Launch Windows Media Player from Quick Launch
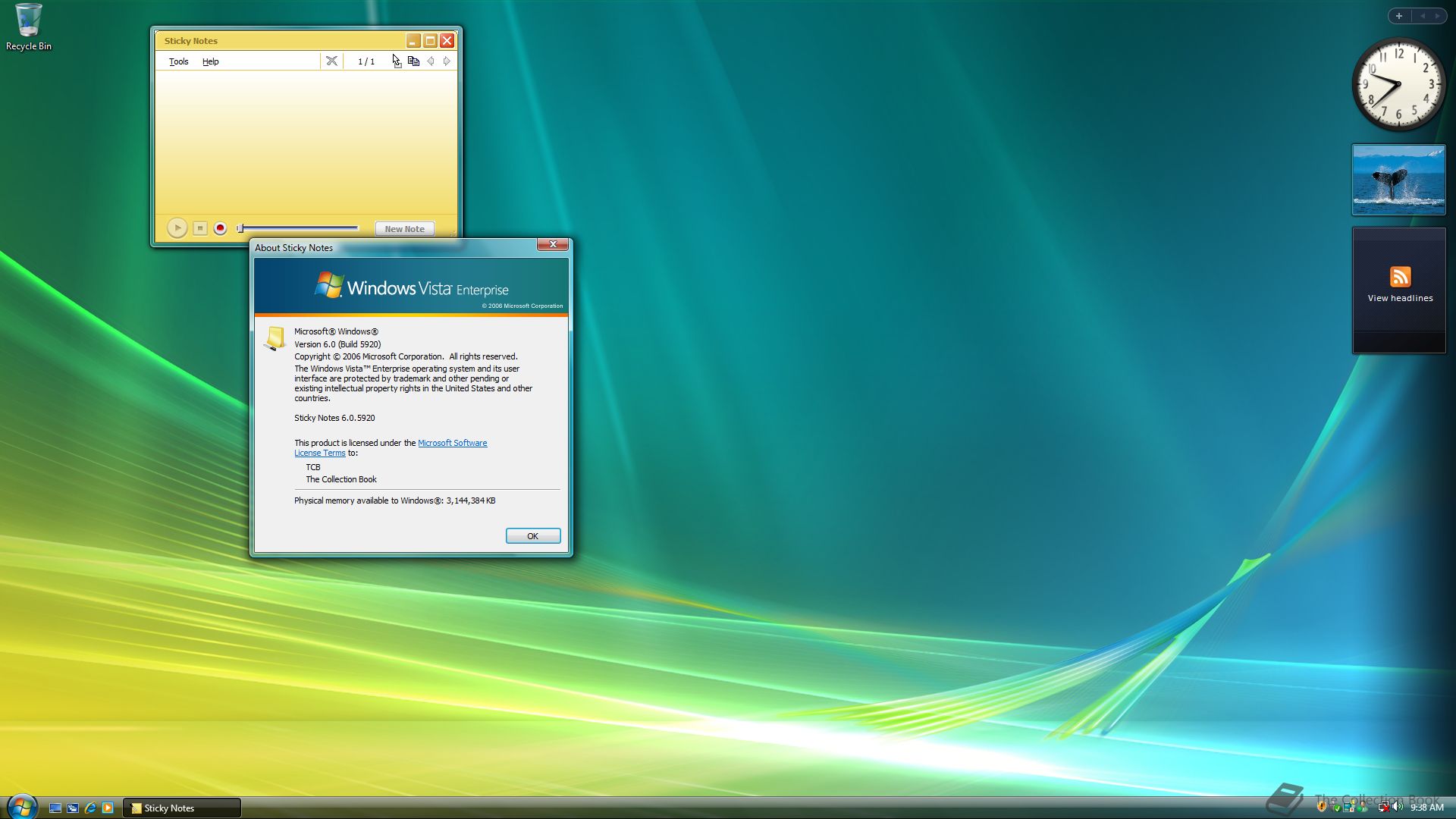This screenshot has height=819, width=1456. point(108,808)
